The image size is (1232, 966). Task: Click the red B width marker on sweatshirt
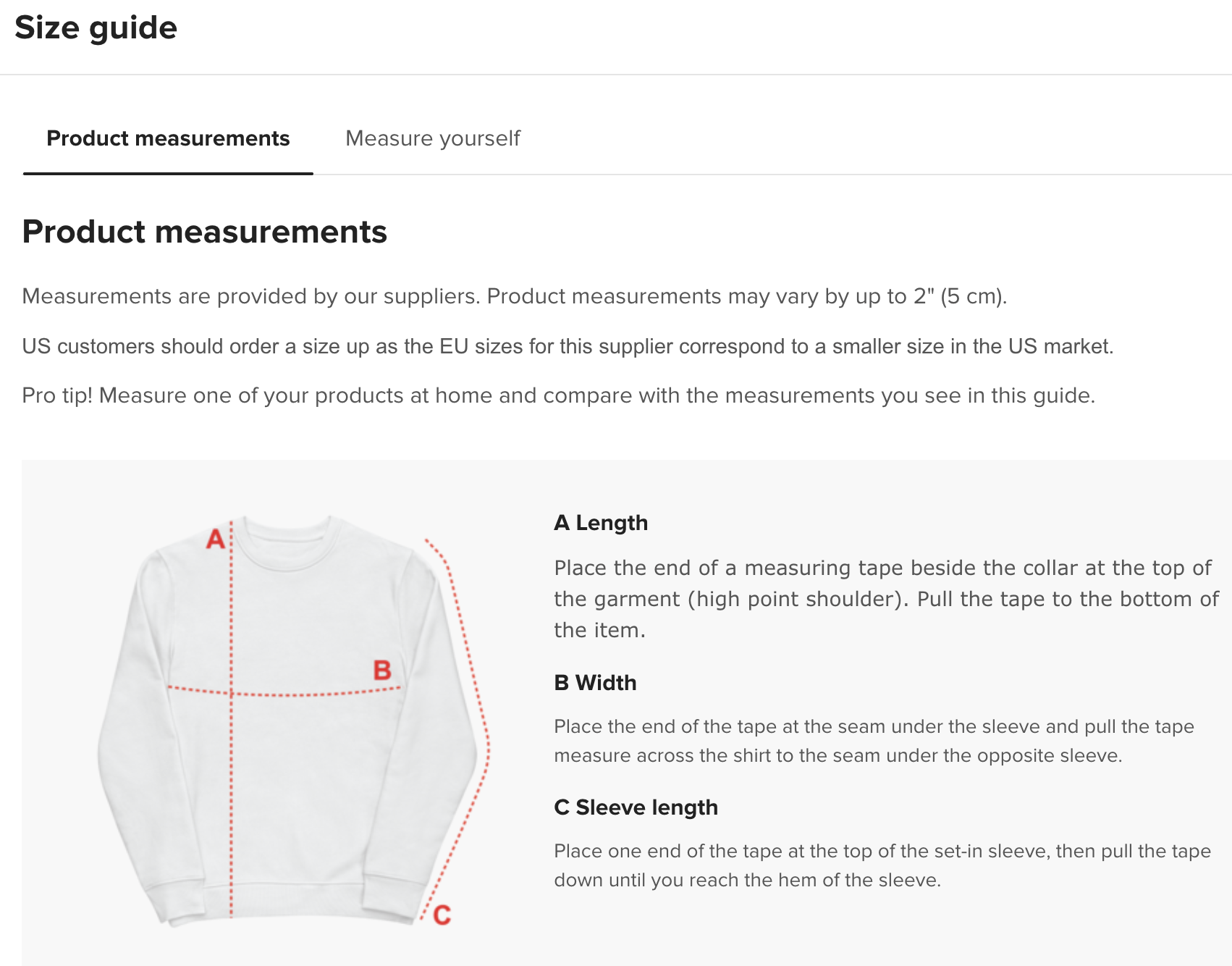[382, 670]
